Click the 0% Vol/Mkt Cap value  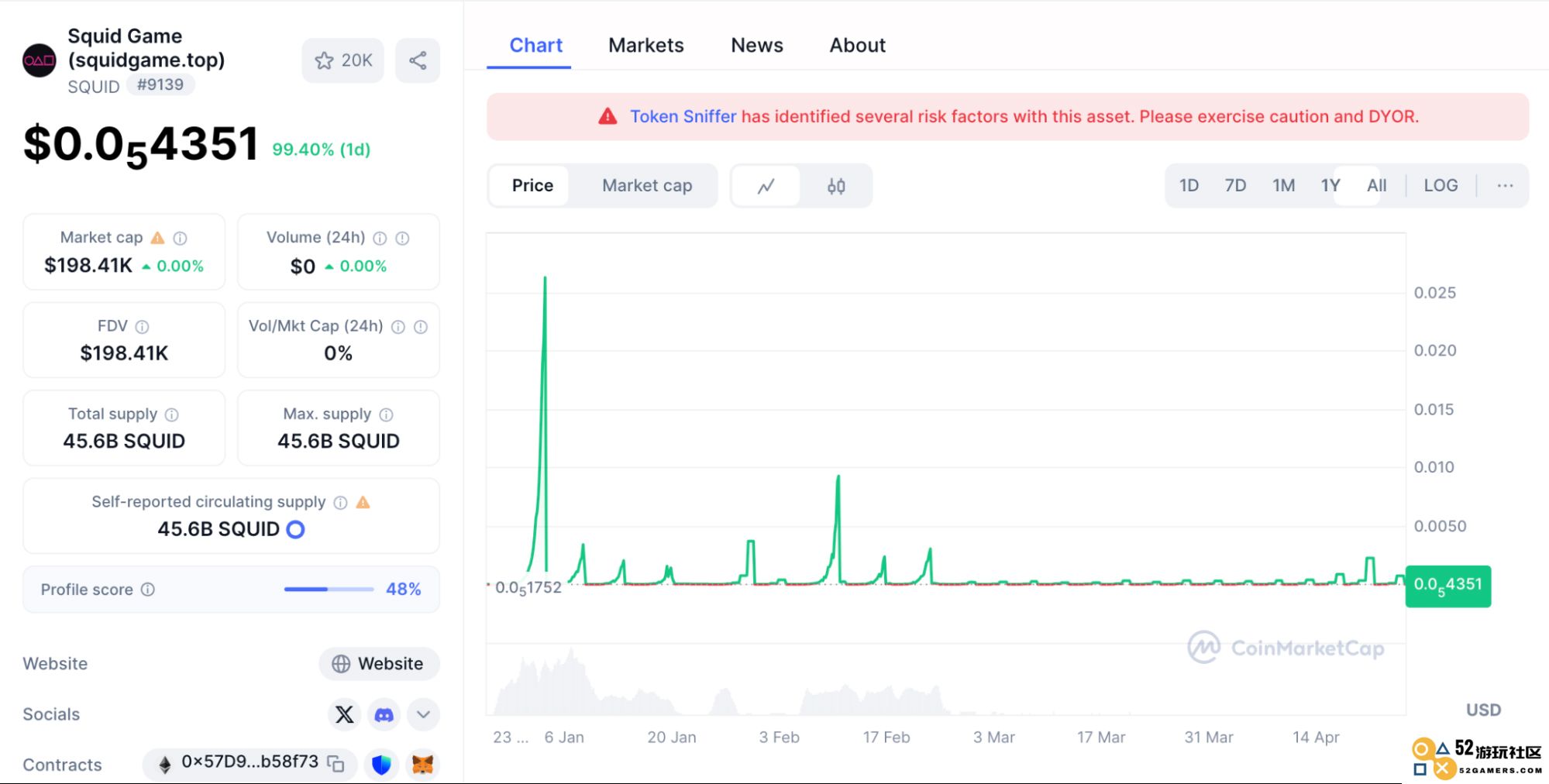(338, 354)
